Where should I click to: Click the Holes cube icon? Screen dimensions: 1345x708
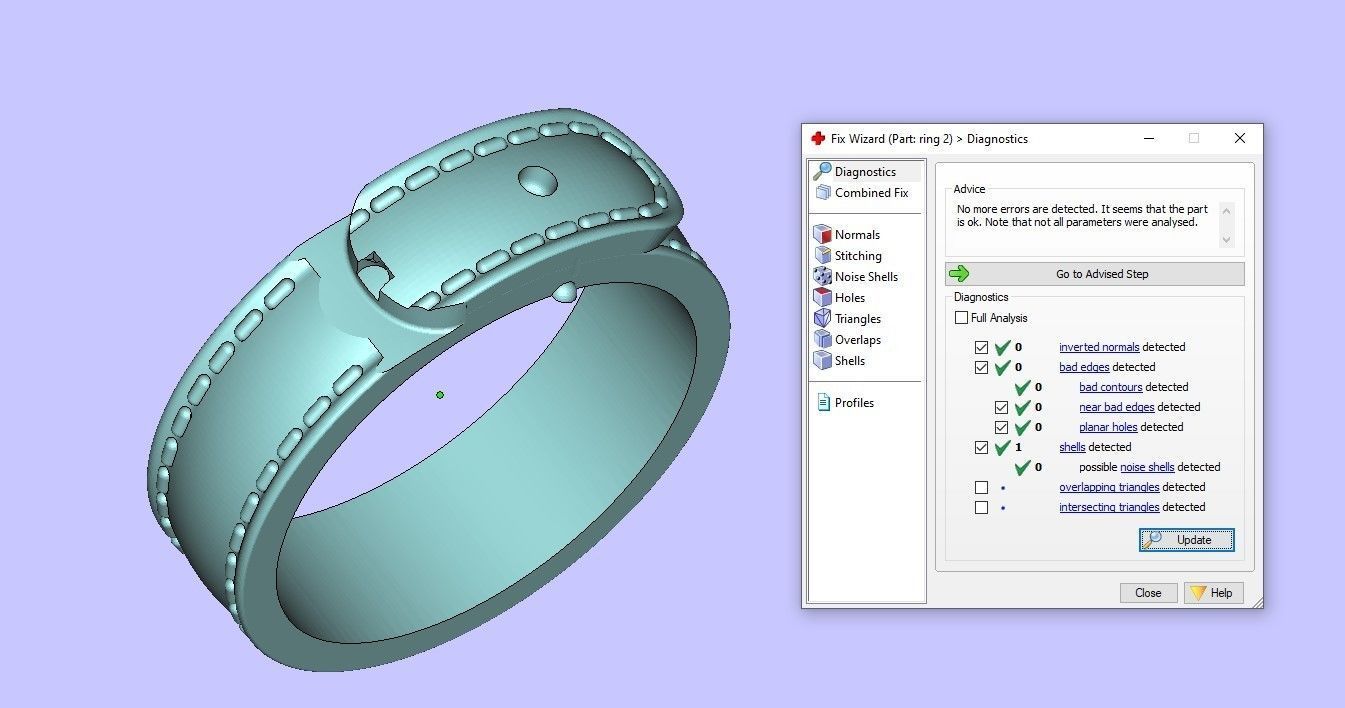822,297
